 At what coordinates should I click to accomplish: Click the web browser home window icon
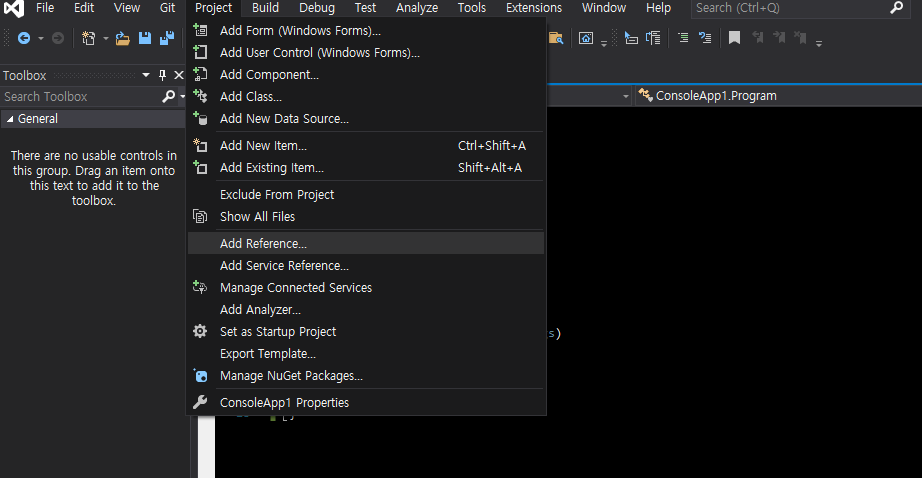tap(586, 38)
